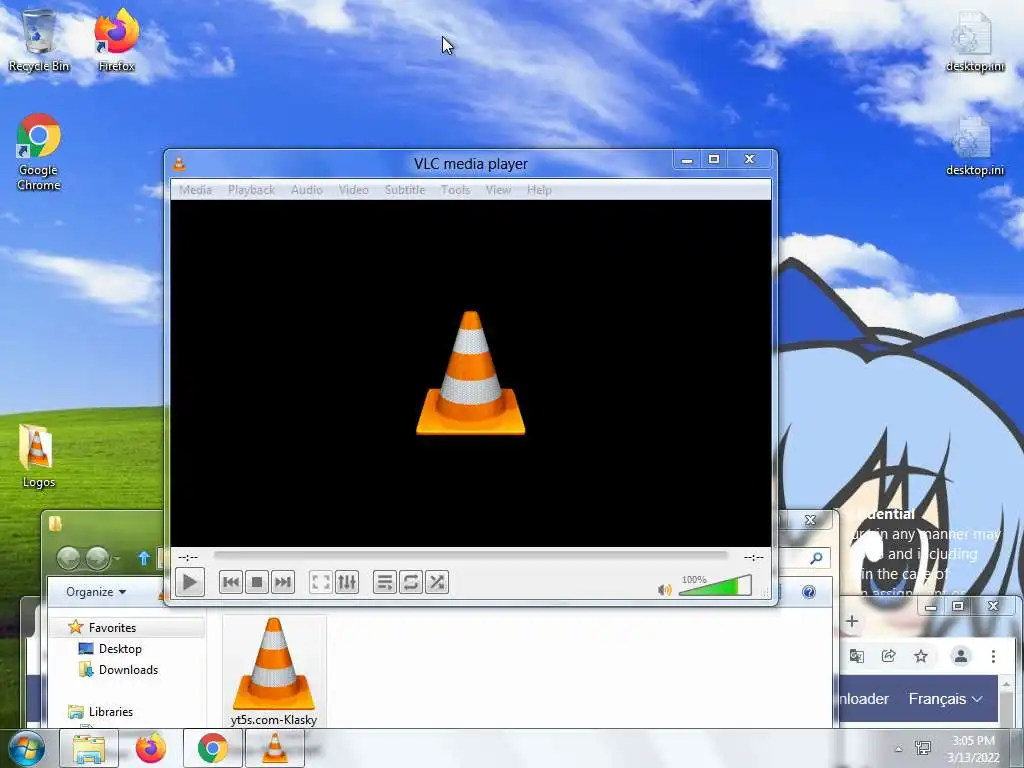The image size is (1024, 768).
Task: Open the Recycle Bin desktop icon
Action: (x=39, y=40)
